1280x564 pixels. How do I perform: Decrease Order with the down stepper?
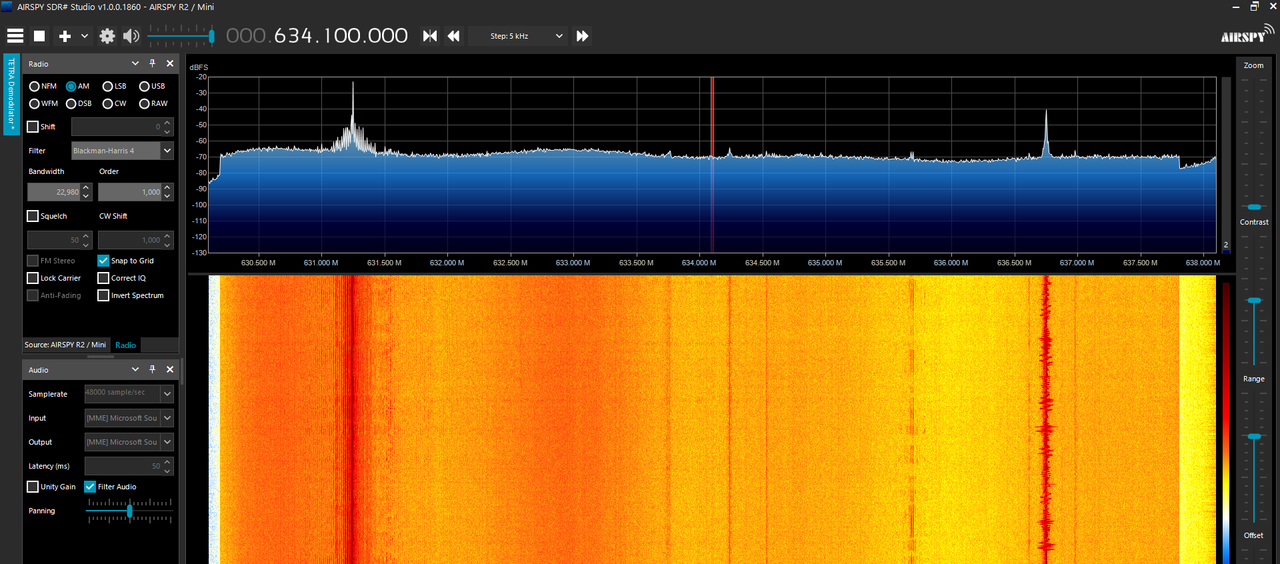tap(168, 197)
